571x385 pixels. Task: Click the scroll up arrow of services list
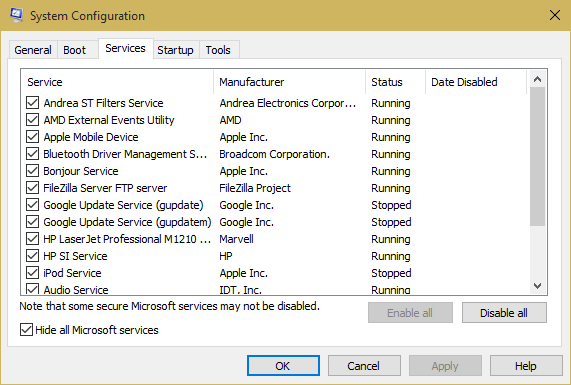pyautogui.click(x=537, y=79)
